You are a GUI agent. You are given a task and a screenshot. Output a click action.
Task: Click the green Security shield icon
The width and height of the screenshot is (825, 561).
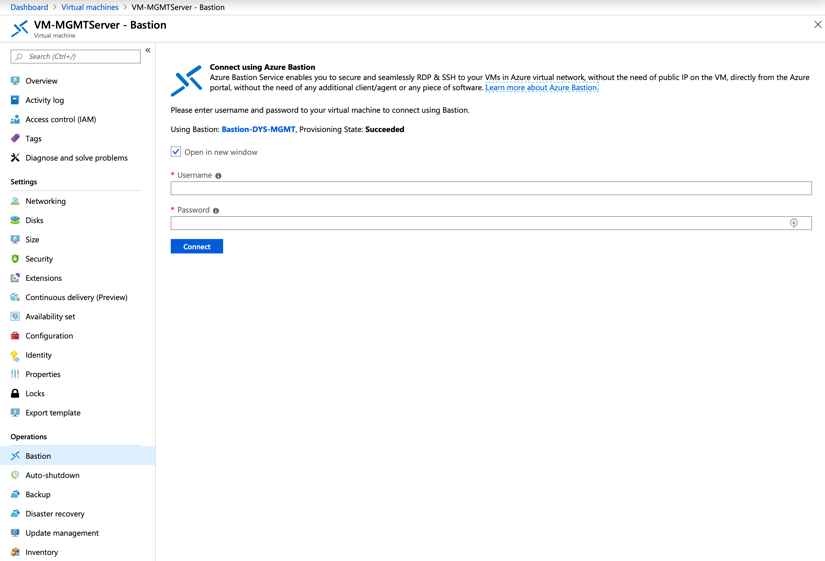coord(15,259)
